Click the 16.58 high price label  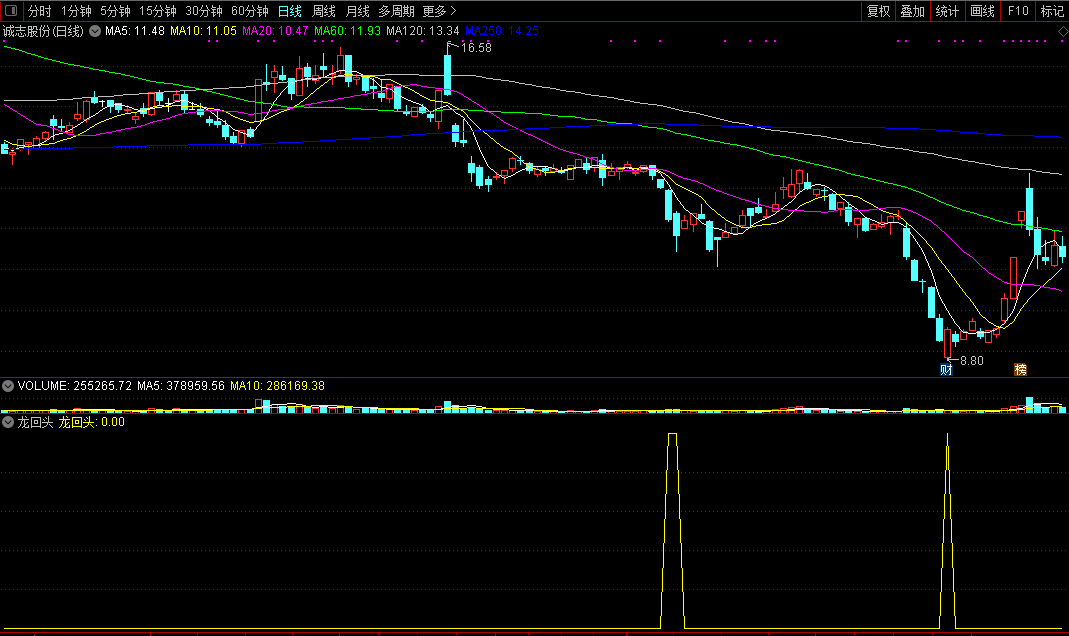476,48
